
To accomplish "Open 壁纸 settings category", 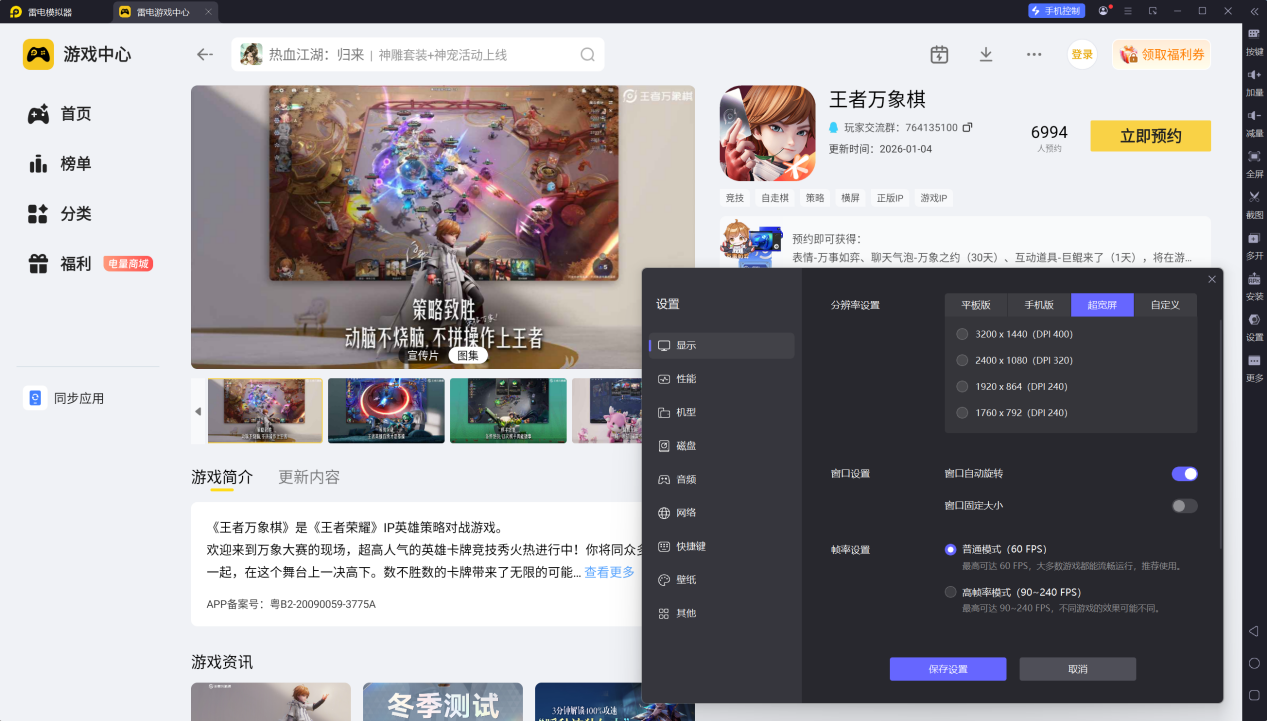I will [x=722, y=580].
